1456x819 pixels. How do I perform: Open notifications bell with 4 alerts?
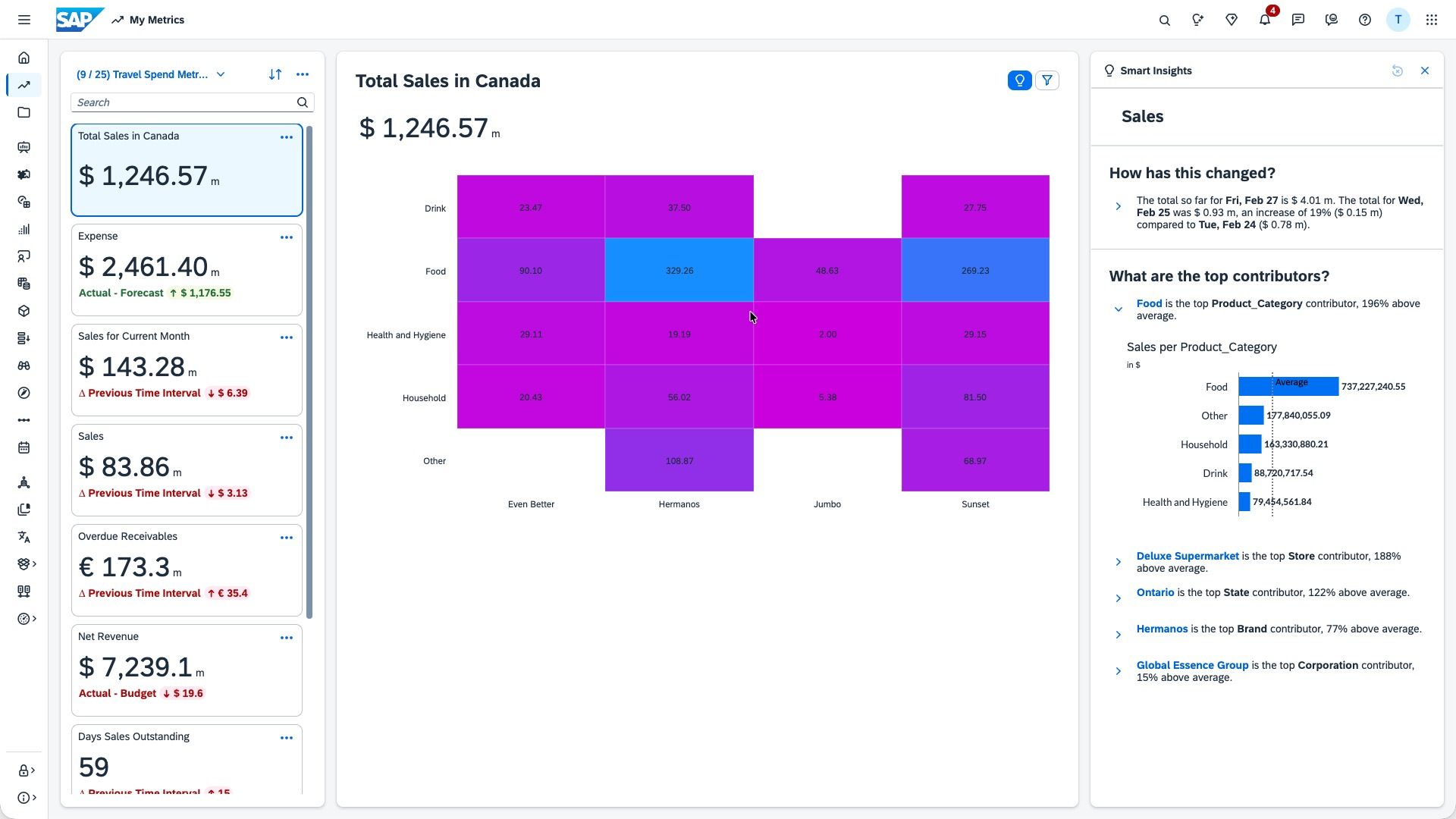coord(1264,20)
